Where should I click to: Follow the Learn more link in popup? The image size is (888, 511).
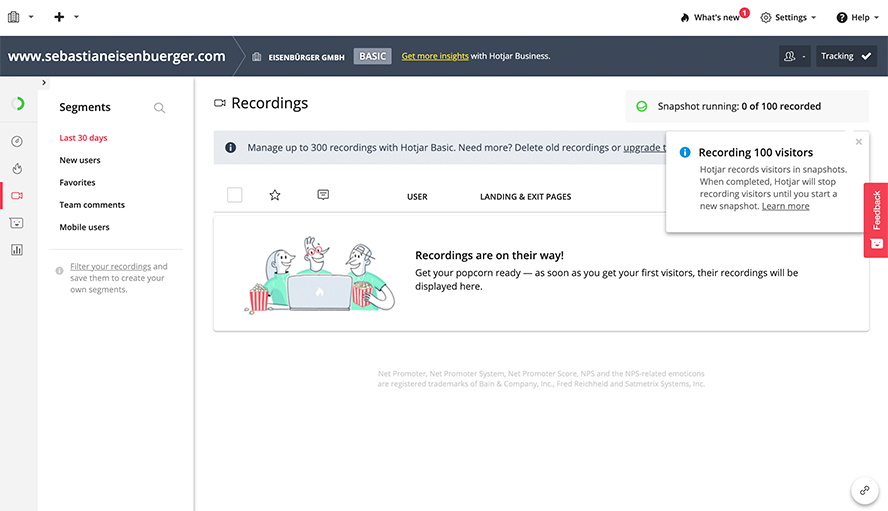(x=785, y=206)
